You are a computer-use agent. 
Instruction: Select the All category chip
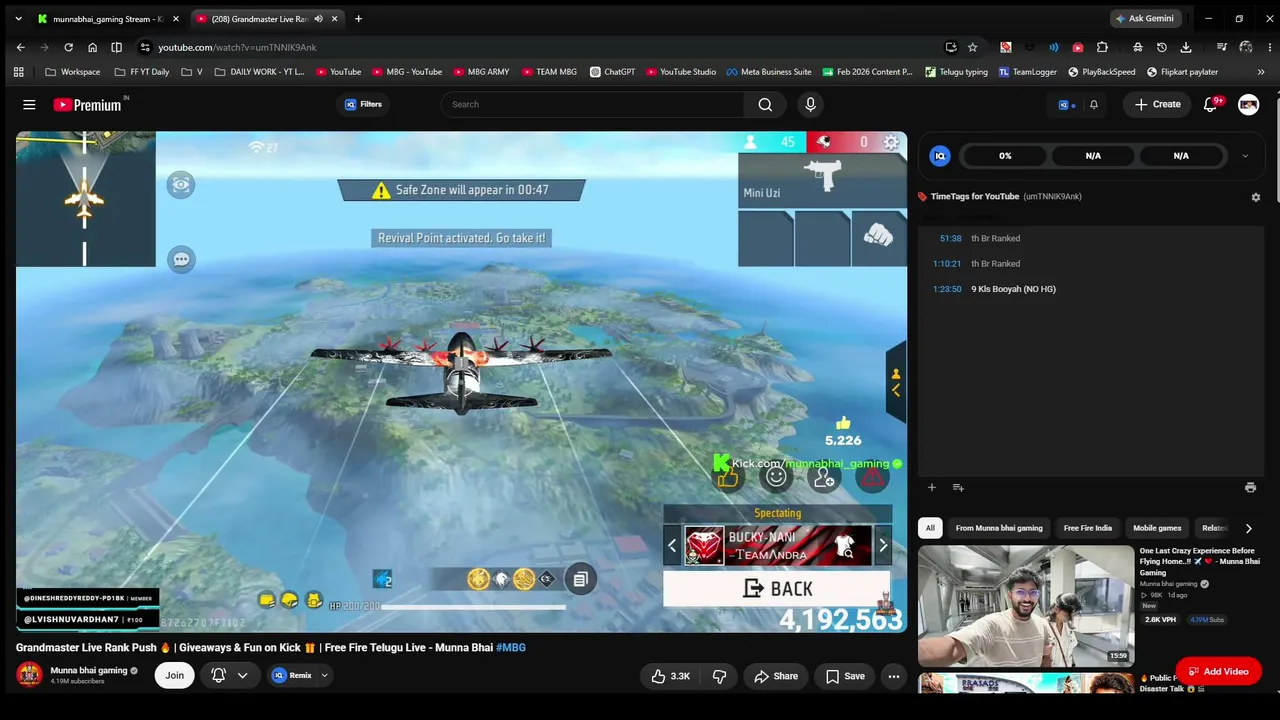pos(930,528)
